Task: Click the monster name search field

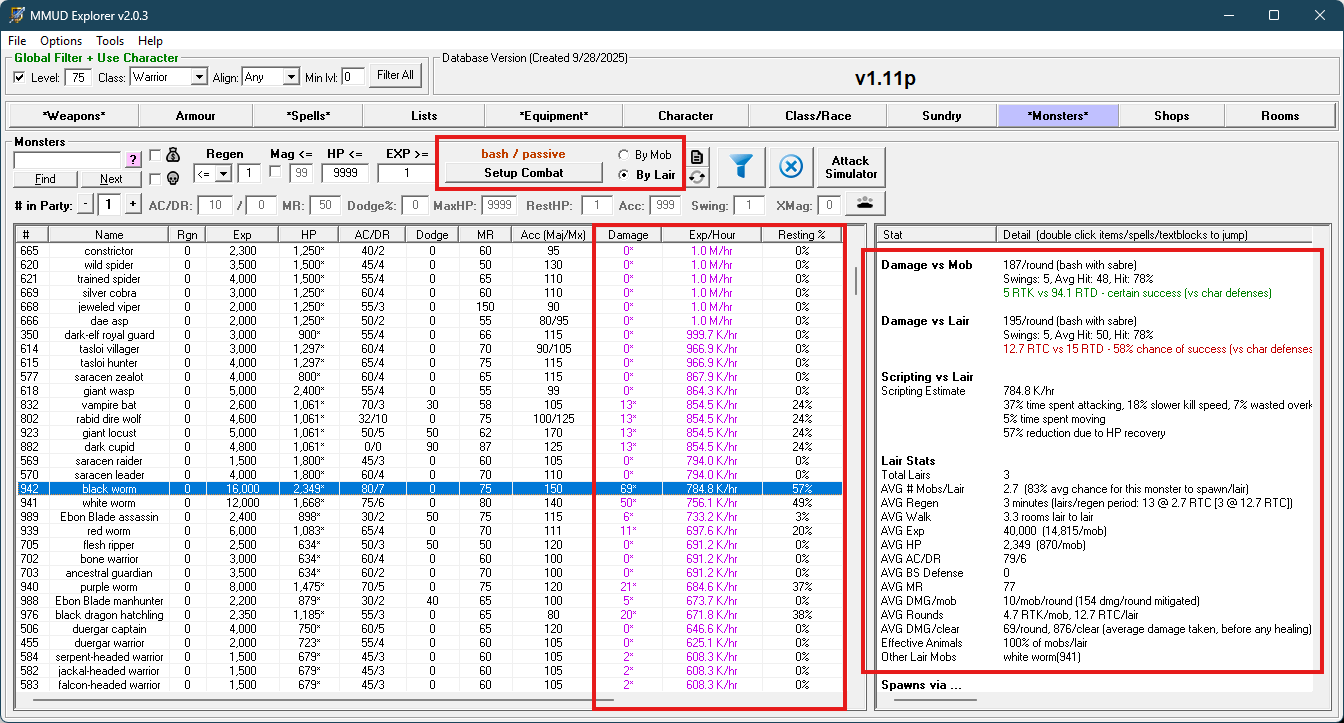Action: point(67,160)
